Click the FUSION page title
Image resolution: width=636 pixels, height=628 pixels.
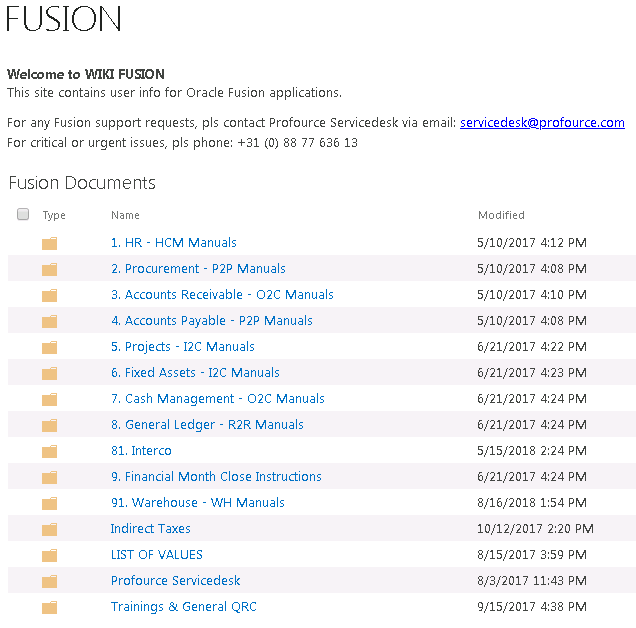64,19
